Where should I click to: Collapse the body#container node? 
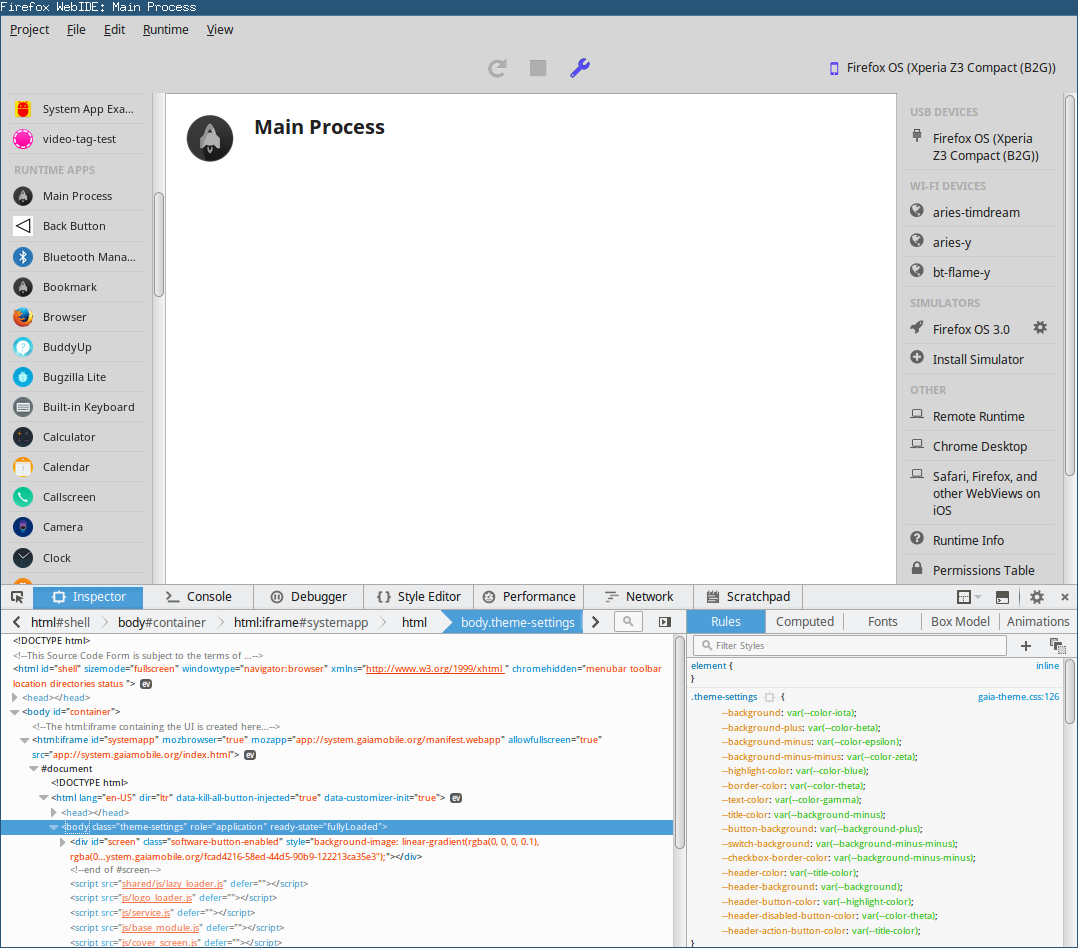14,712
